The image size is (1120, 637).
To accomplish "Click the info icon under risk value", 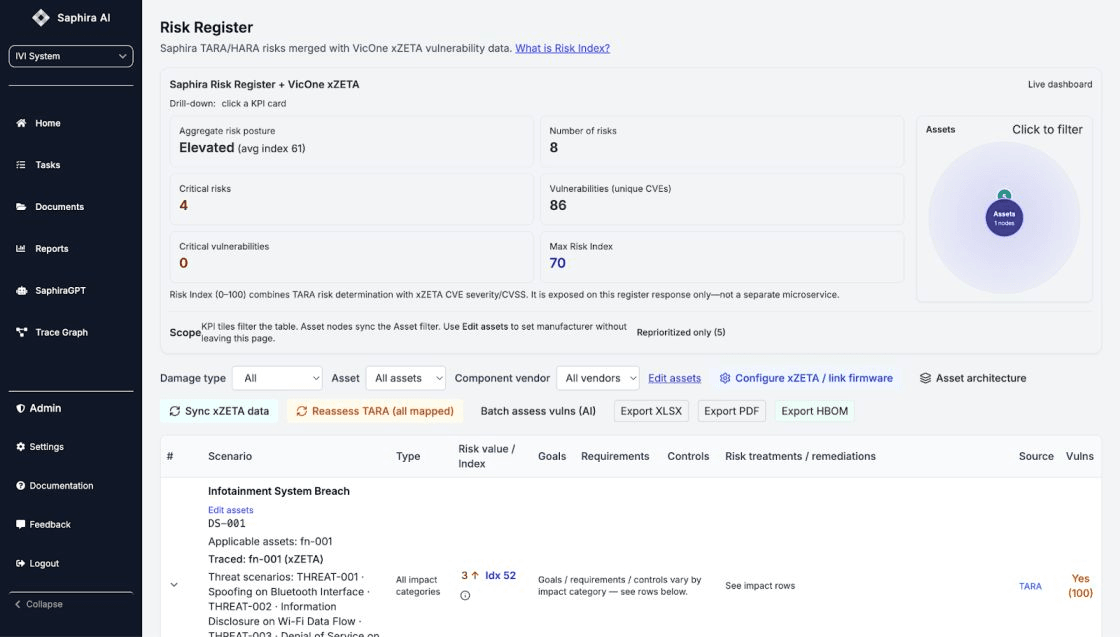I will click(x=465, y=596).
